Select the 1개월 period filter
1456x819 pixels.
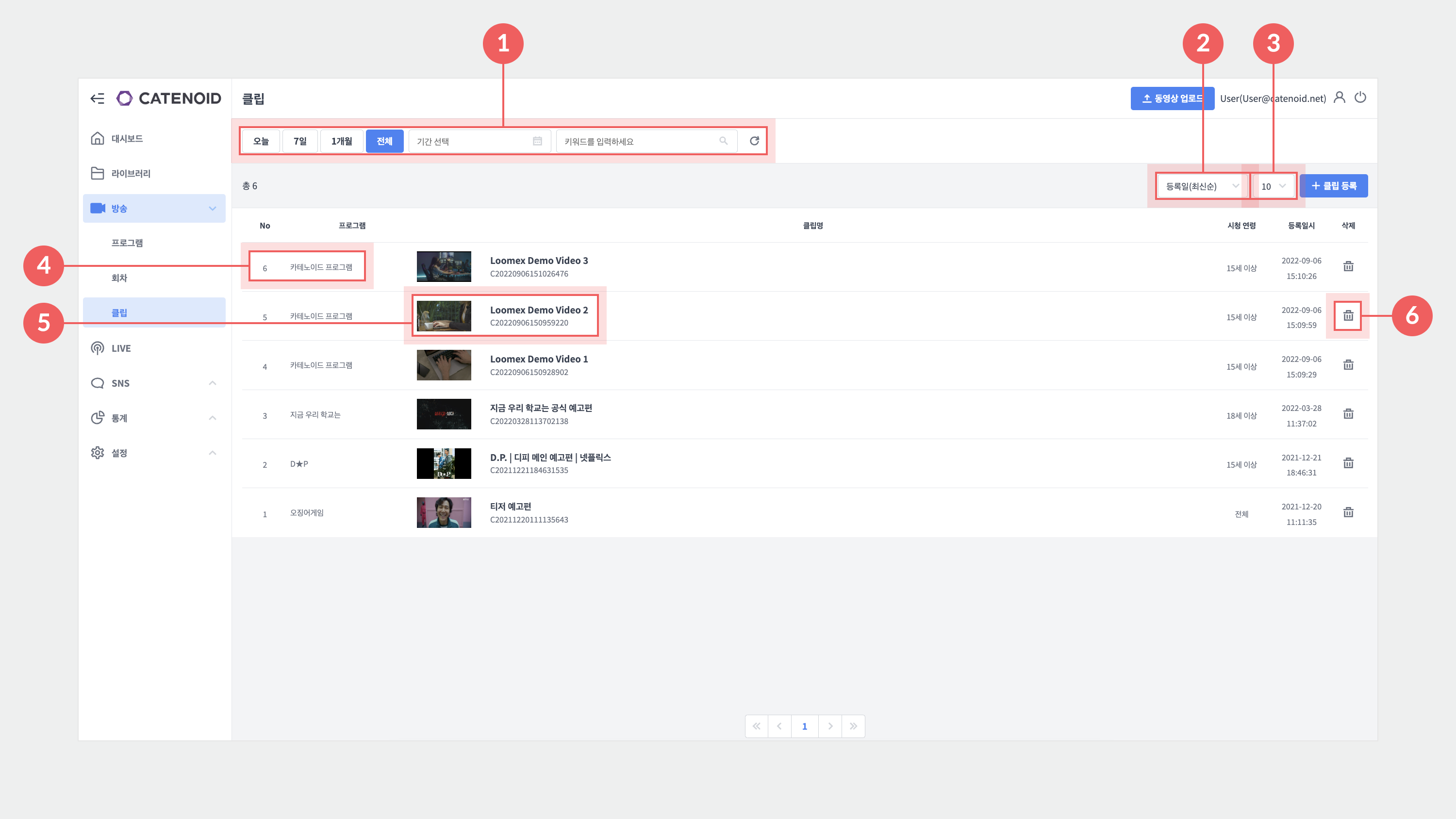coord(341,141)
